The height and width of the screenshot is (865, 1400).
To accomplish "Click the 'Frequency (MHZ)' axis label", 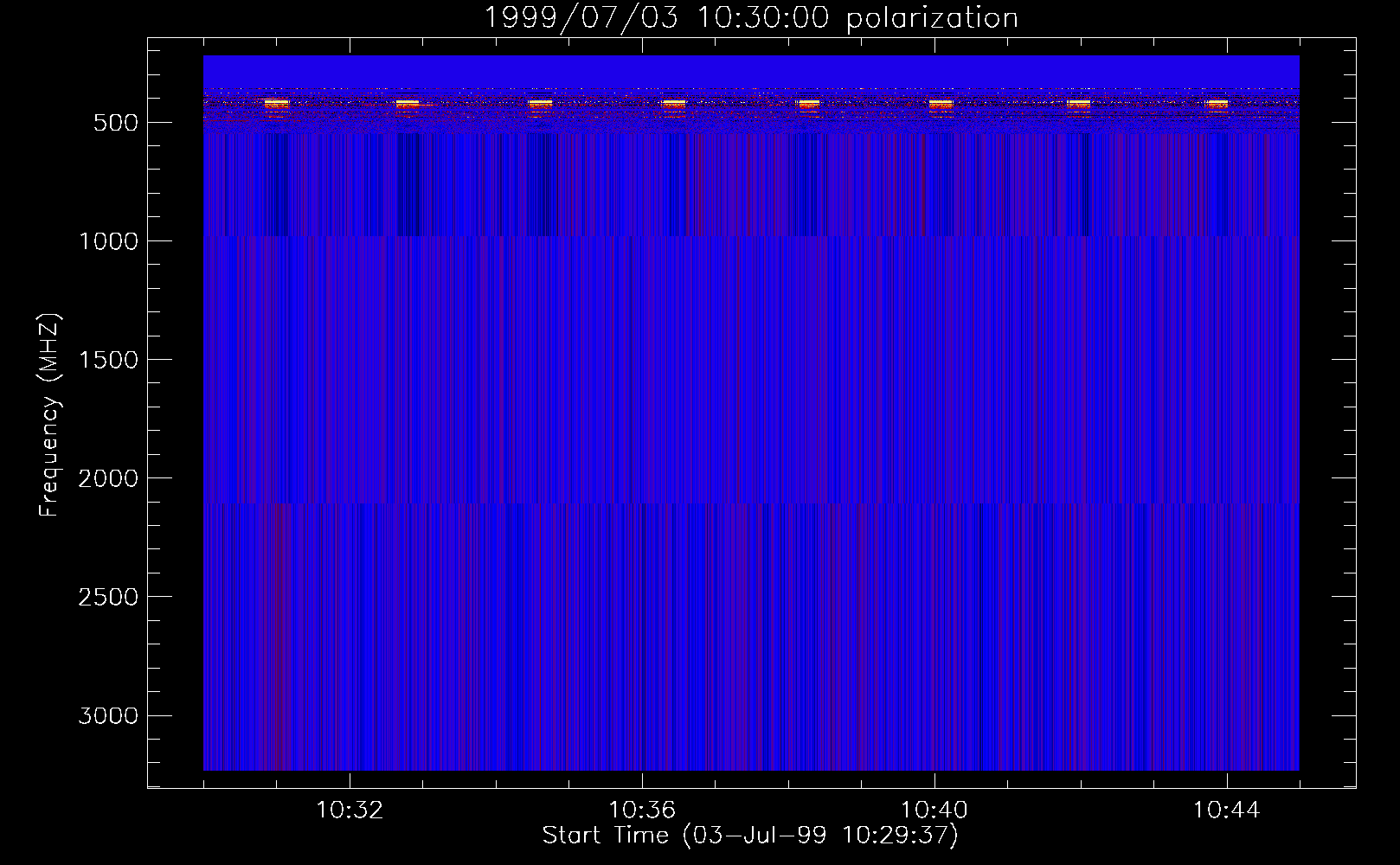I will click(x=49, y=414).
